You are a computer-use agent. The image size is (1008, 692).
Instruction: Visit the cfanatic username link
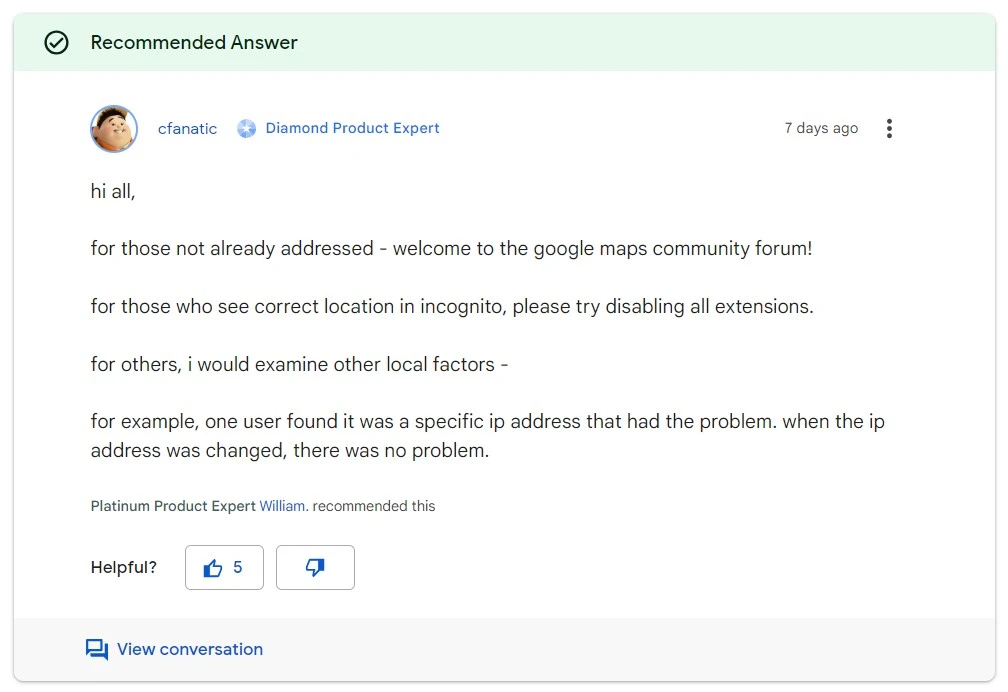(x=187, y=129)
